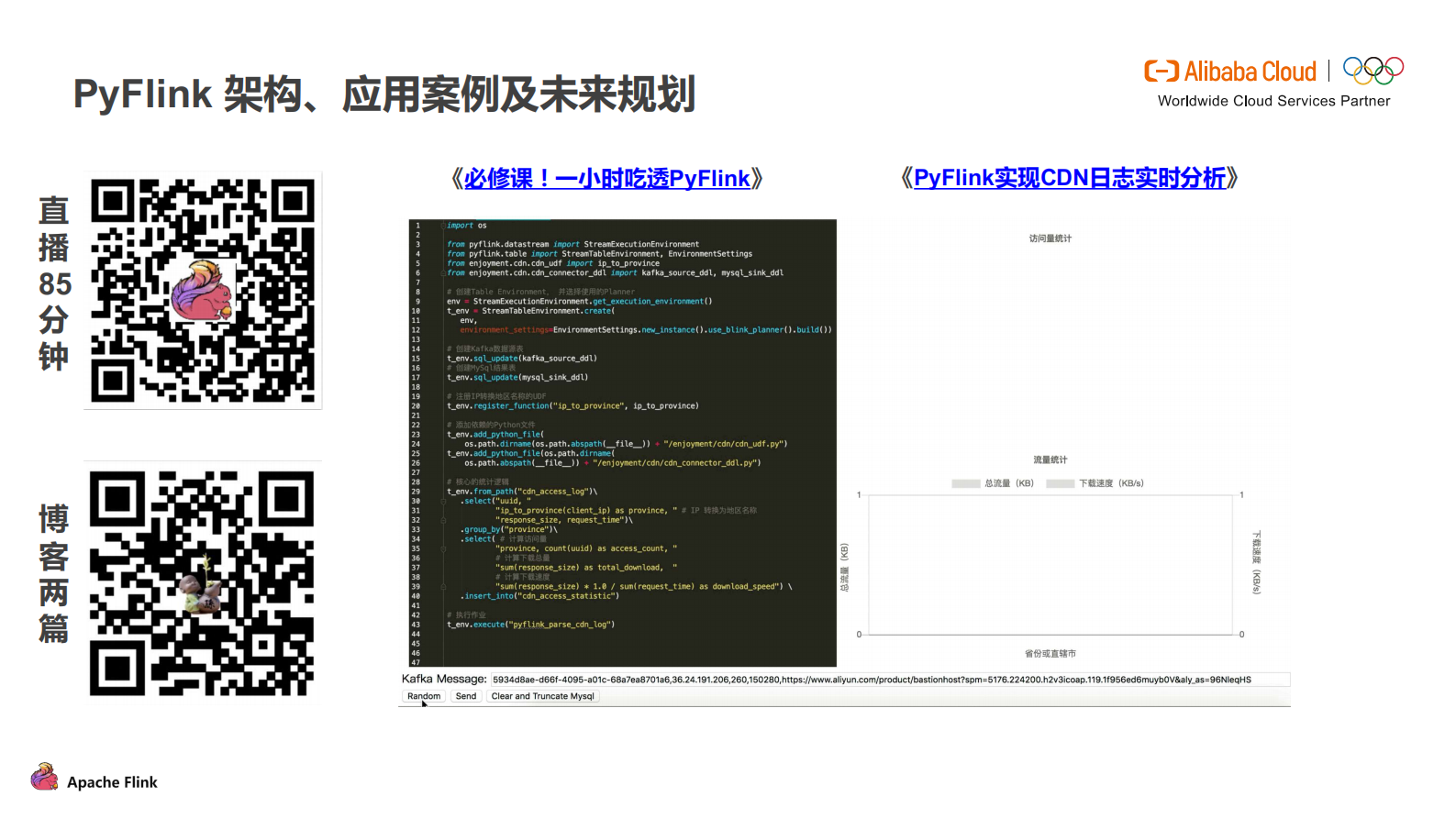Image resolution: width=1456 pixels, height=819 pixels.
Task: Click the Send button
Action: (466, 696)
